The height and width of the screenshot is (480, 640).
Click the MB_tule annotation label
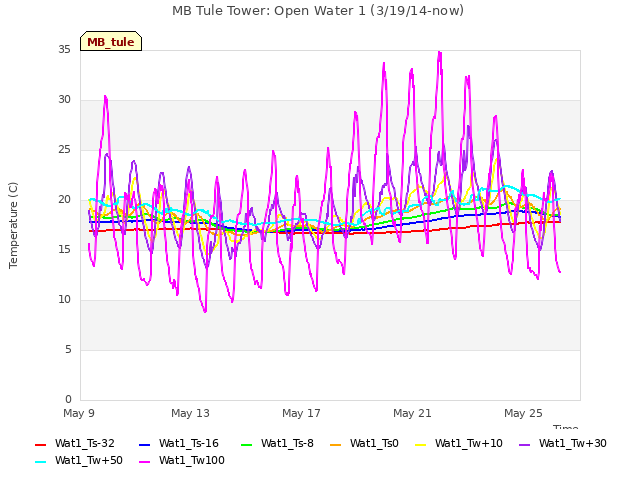(x=111, y=41)
